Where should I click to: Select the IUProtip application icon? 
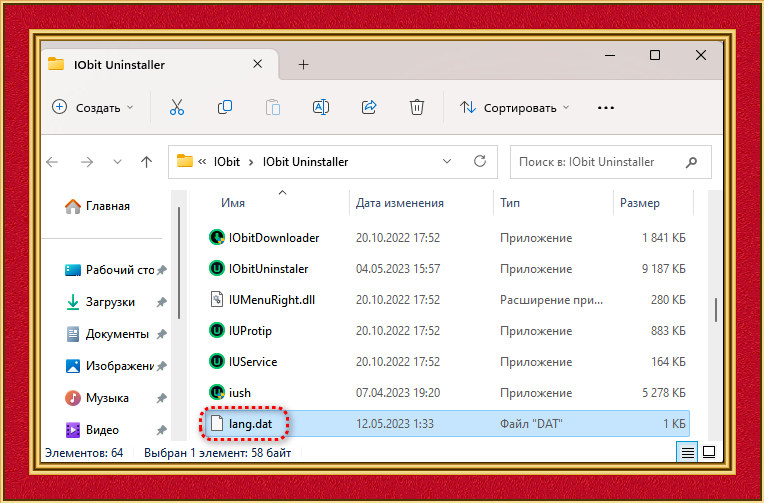click(216, 330)
